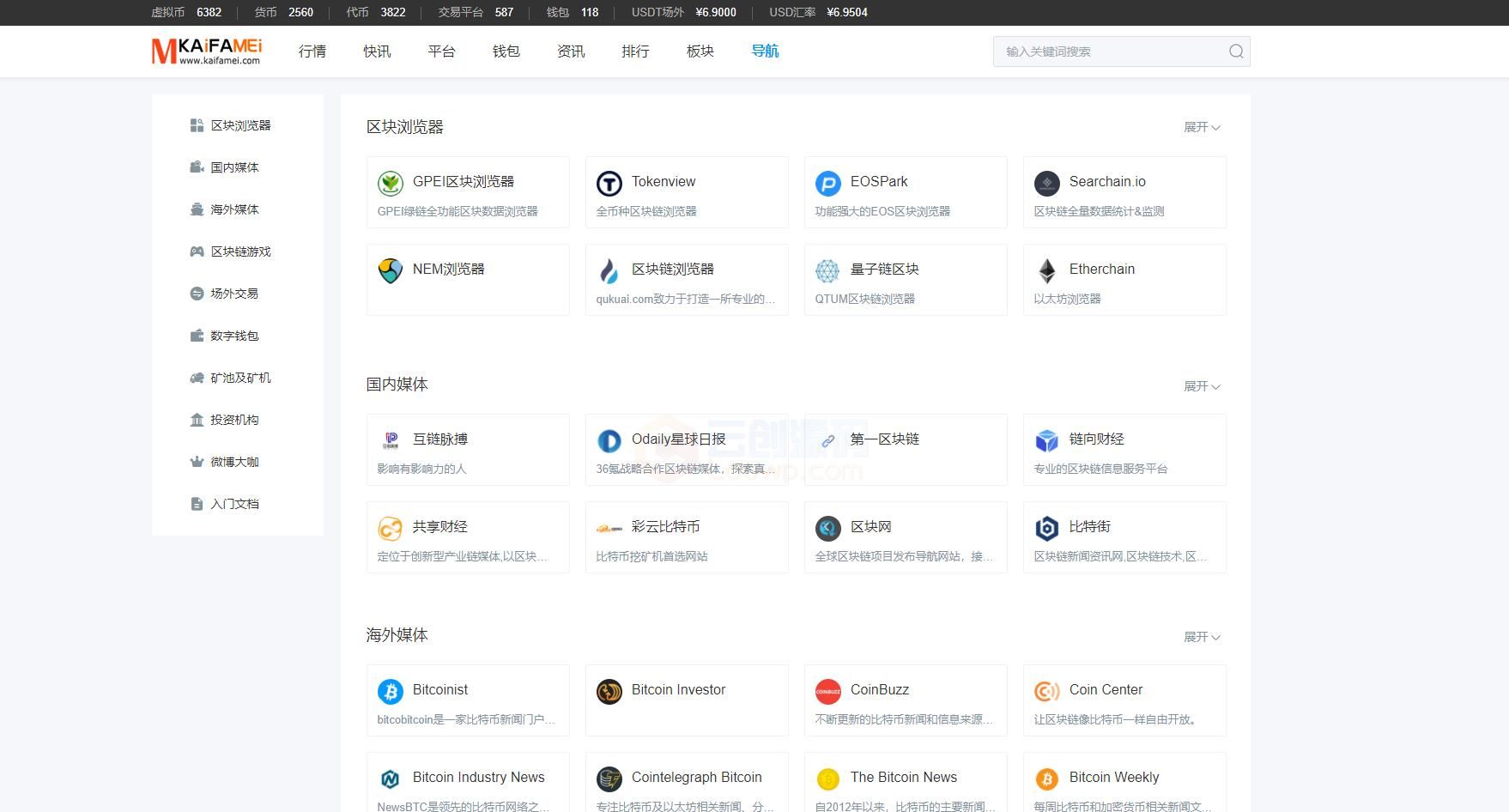
Task: Click the 虚拟币 6382 statistic
Action: (x=186, y=12)
